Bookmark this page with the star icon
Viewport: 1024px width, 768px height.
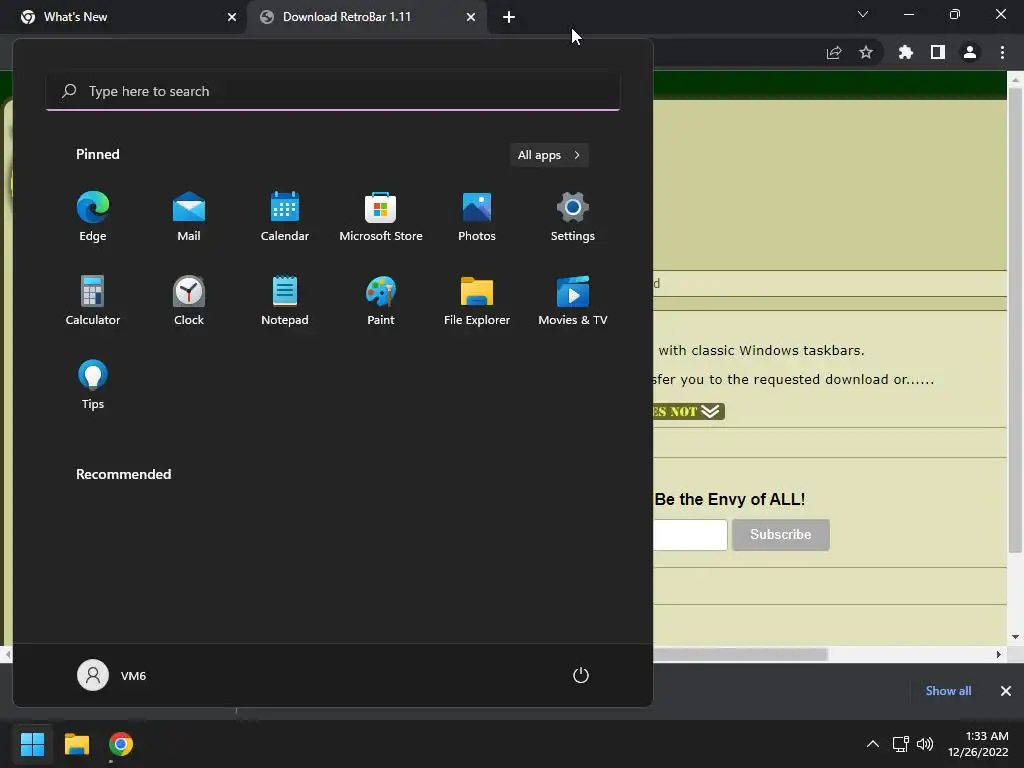866,53
